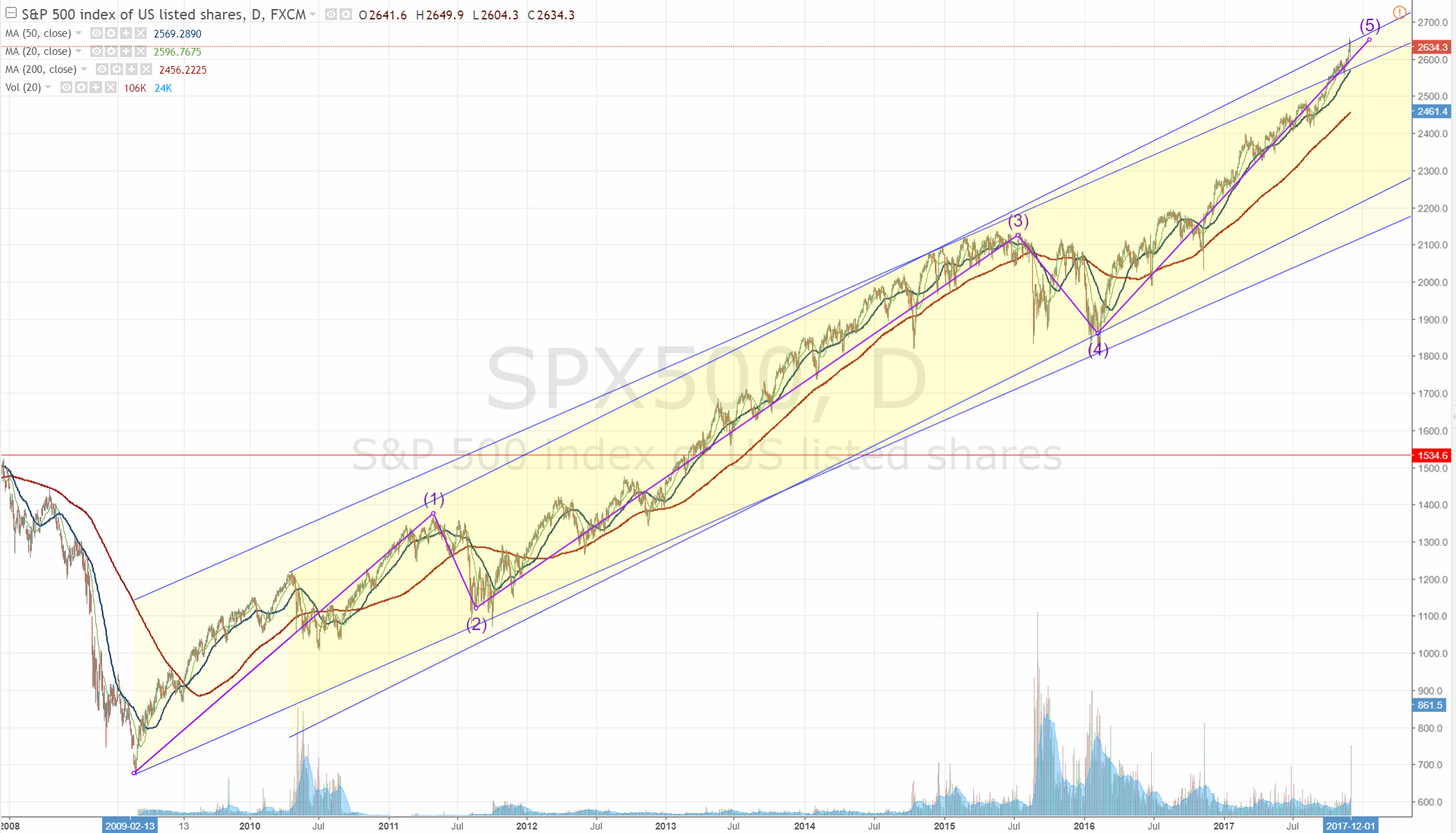Viewport: 1456px width, 833px height.
Task: Select the Elliott wave label (3)
Action: click(1018, 221)
